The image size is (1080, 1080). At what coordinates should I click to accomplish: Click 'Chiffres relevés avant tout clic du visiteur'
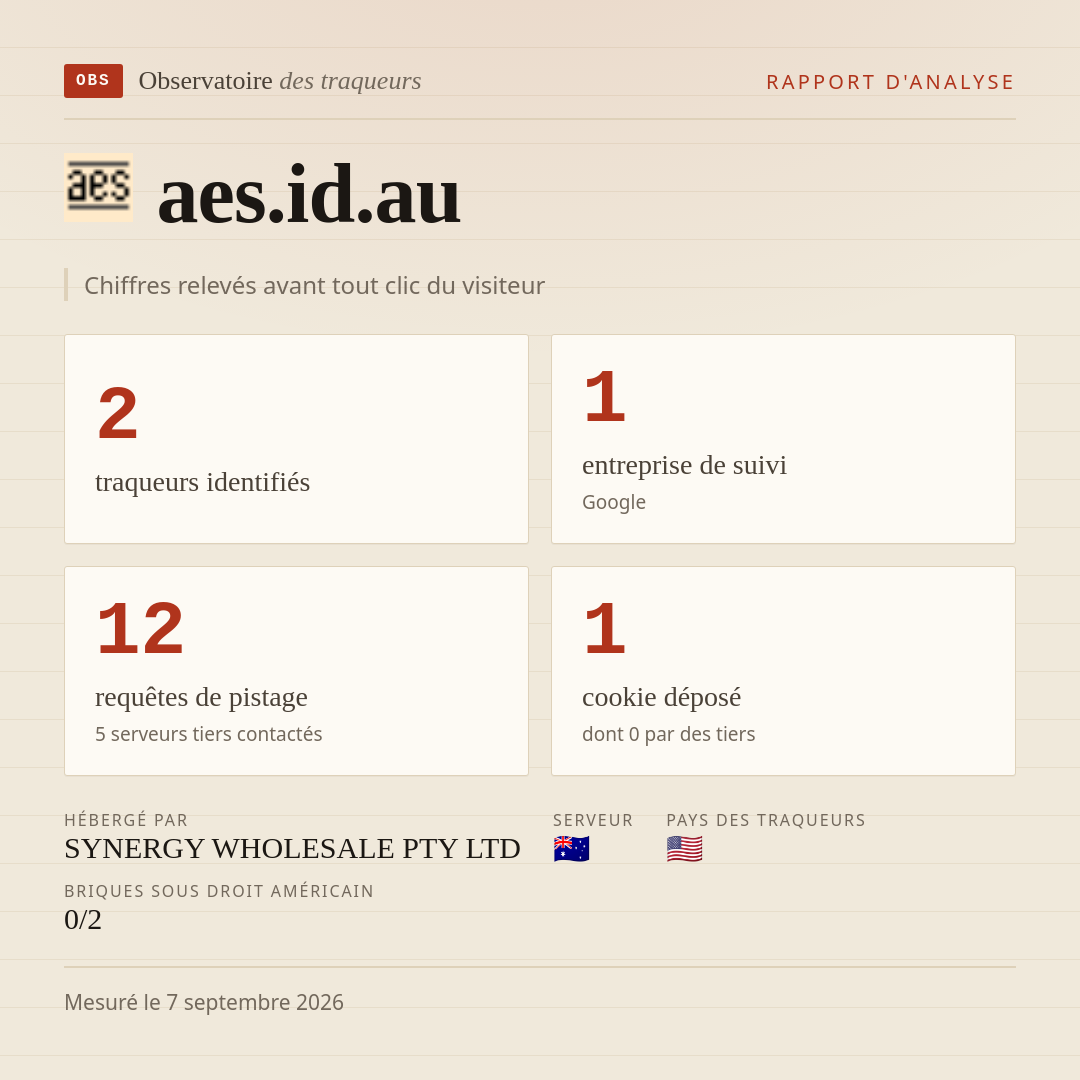[x=314, y=285]
